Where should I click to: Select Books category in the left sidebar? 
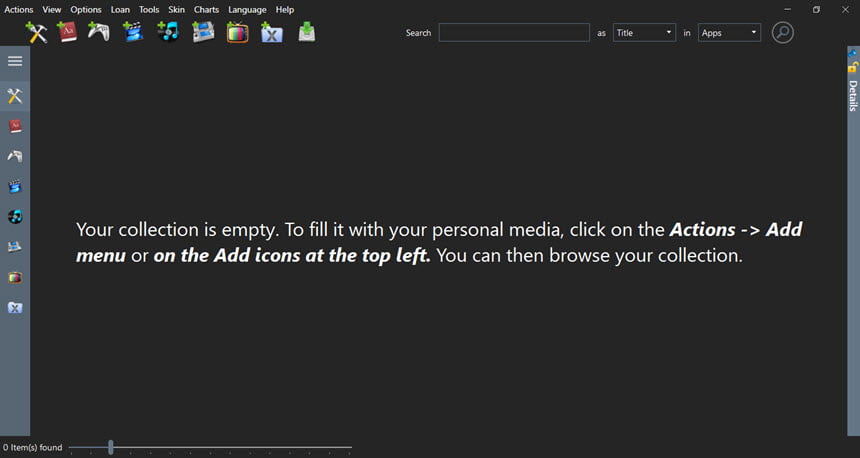pos(15,126)
